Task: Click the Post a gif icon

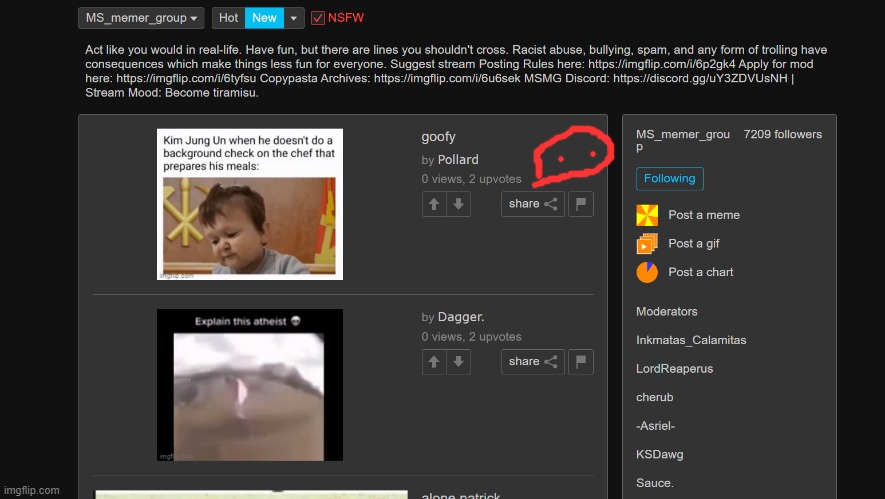Action: coord(647,244)
